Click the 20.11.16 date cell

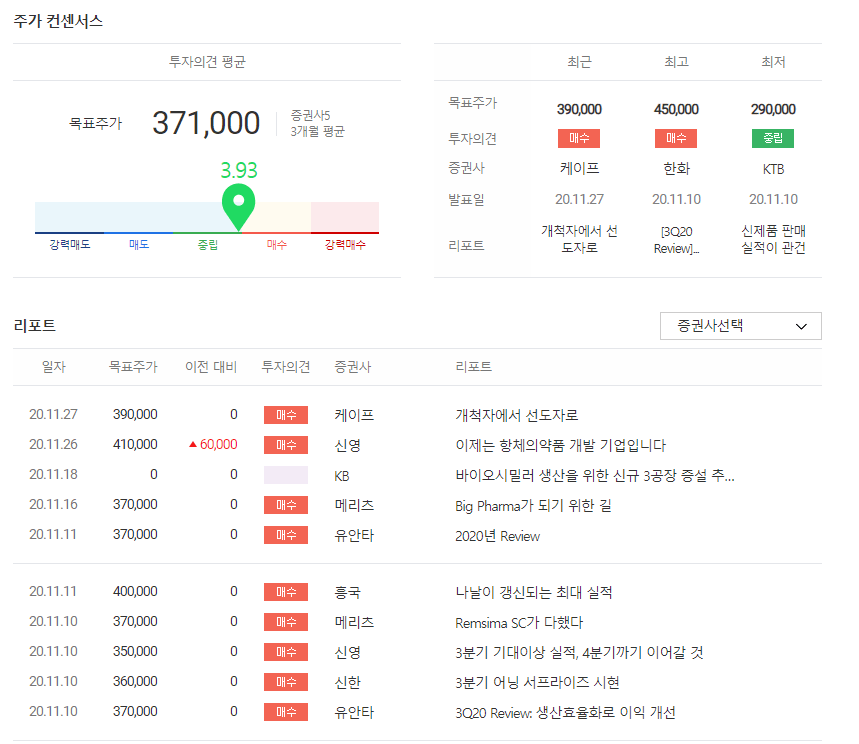coord(53,504)
